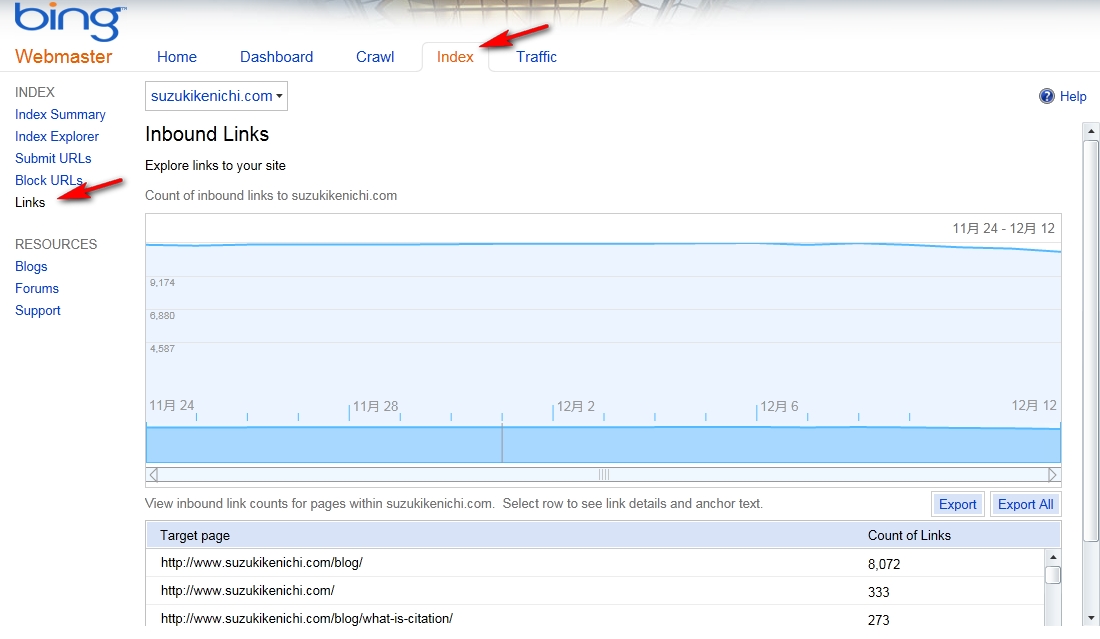Go to Submit URLs
Viewport: 1100px width, 639px height.
[53, 159]
